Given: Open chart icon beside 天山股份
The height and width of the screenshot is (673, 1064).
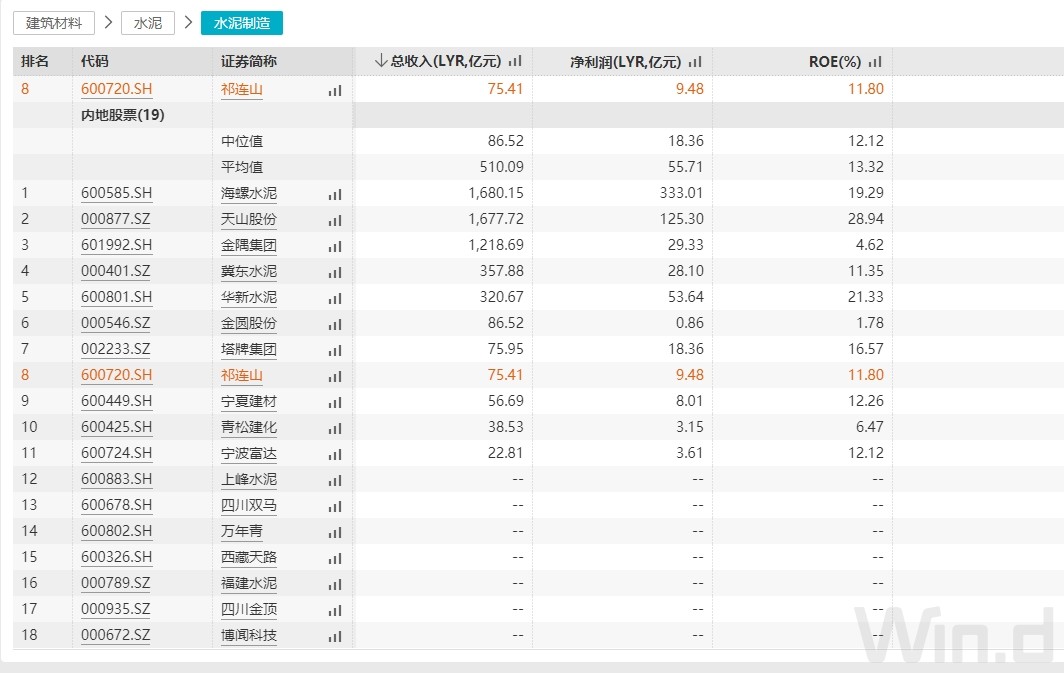Looking at the screenshot, I should [334, 219].
